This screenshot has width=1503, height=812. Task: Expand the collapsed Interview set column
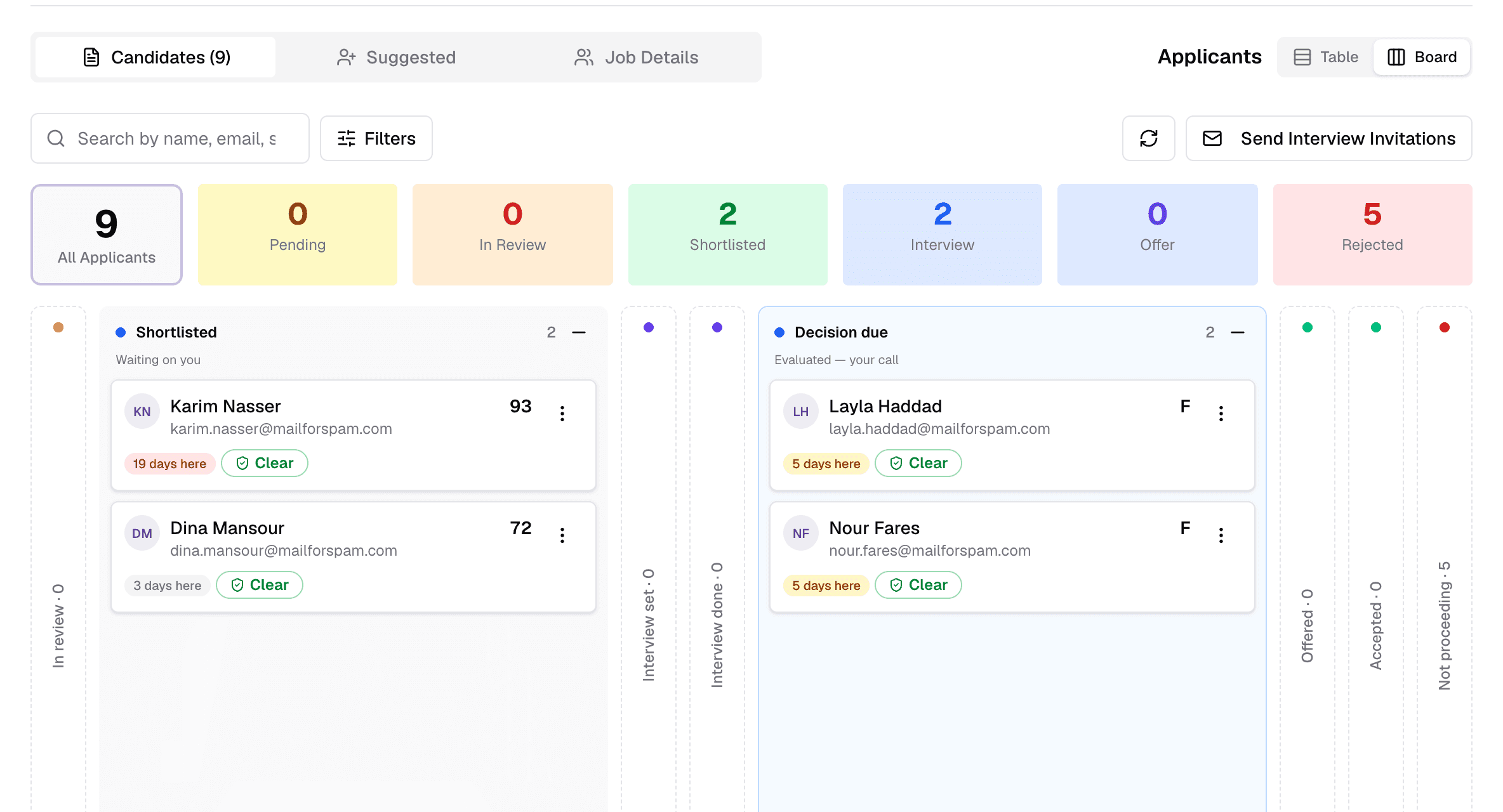click(649, 558)
